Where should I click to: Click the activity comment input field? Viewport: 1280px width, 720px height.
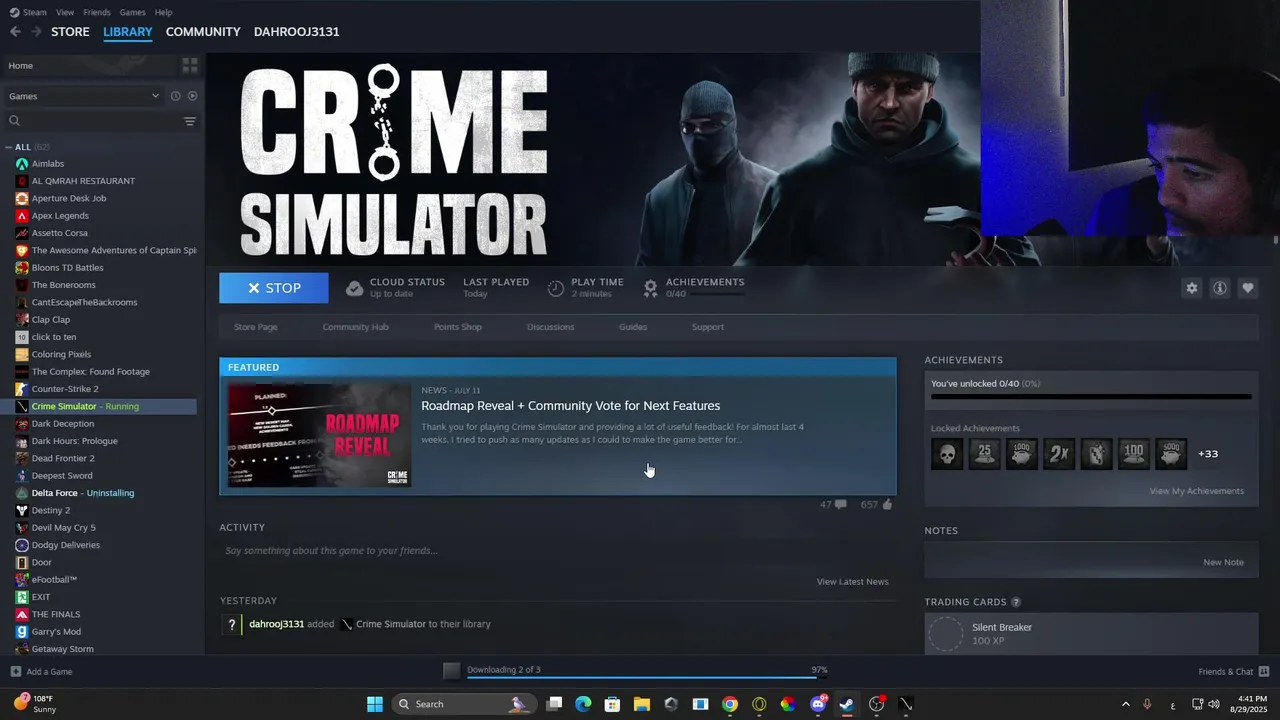tap(556, 551)
